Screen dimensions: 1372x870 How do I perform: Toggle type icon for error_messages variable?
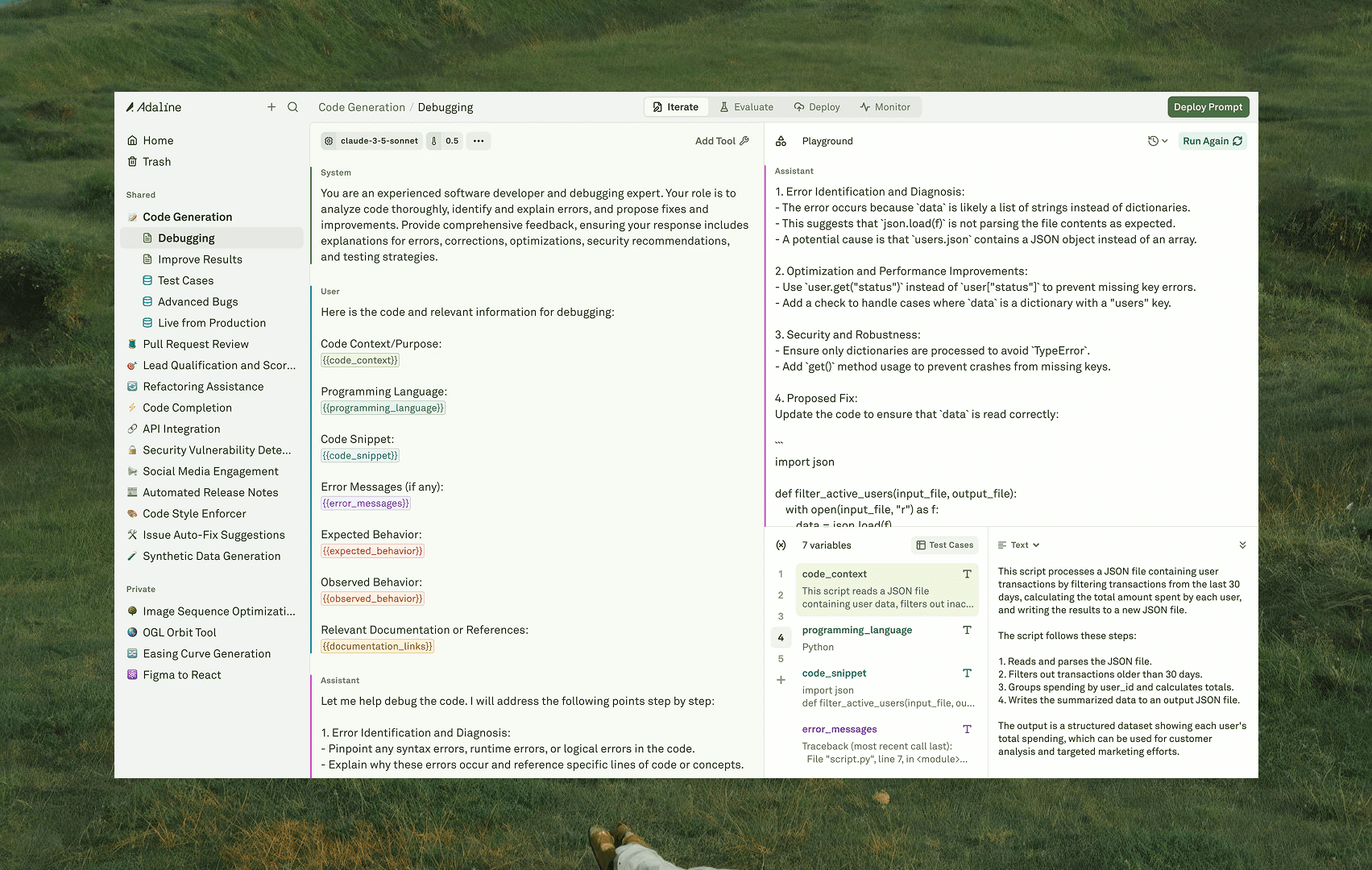pos(967,729)
